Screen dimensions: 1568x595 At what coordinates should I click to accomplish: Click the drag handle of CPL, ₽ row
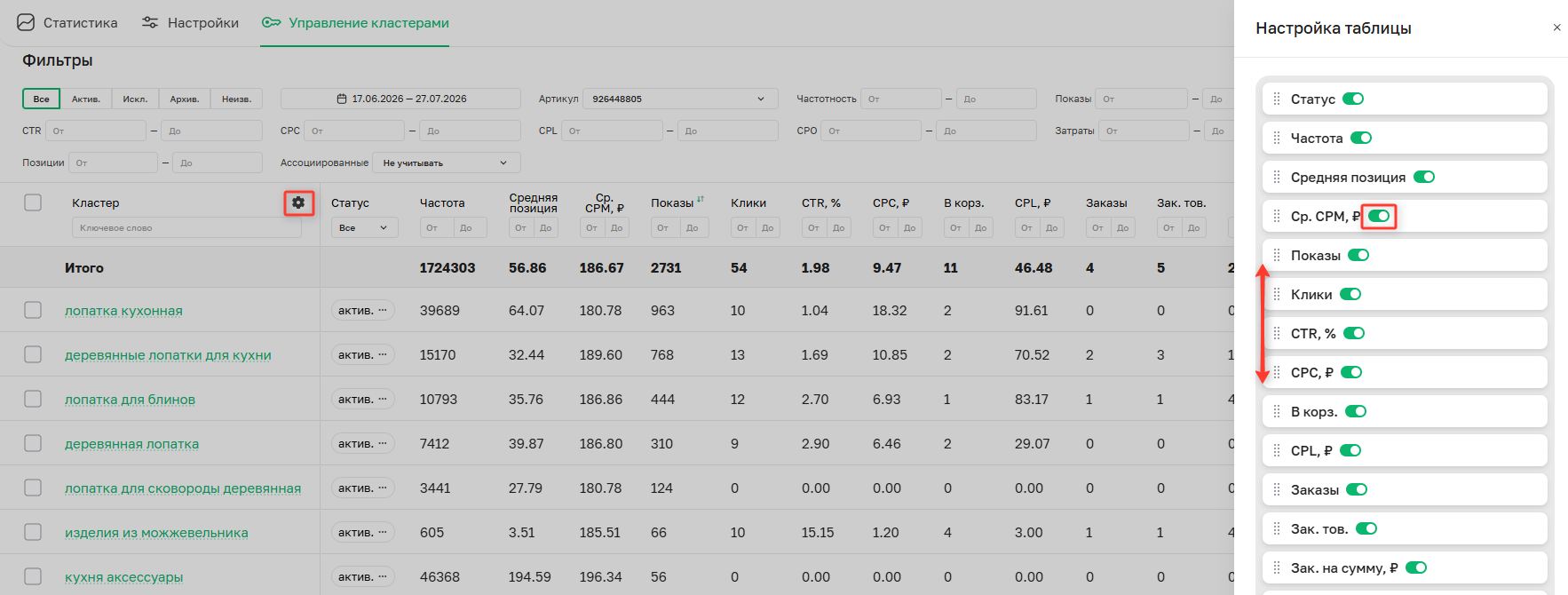point(1277,450)
